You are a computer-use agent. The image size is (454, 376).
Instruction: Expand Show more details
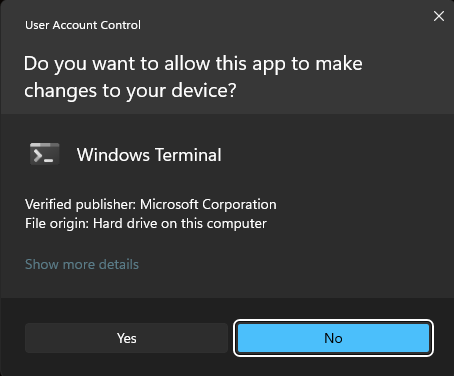(82, 264)
